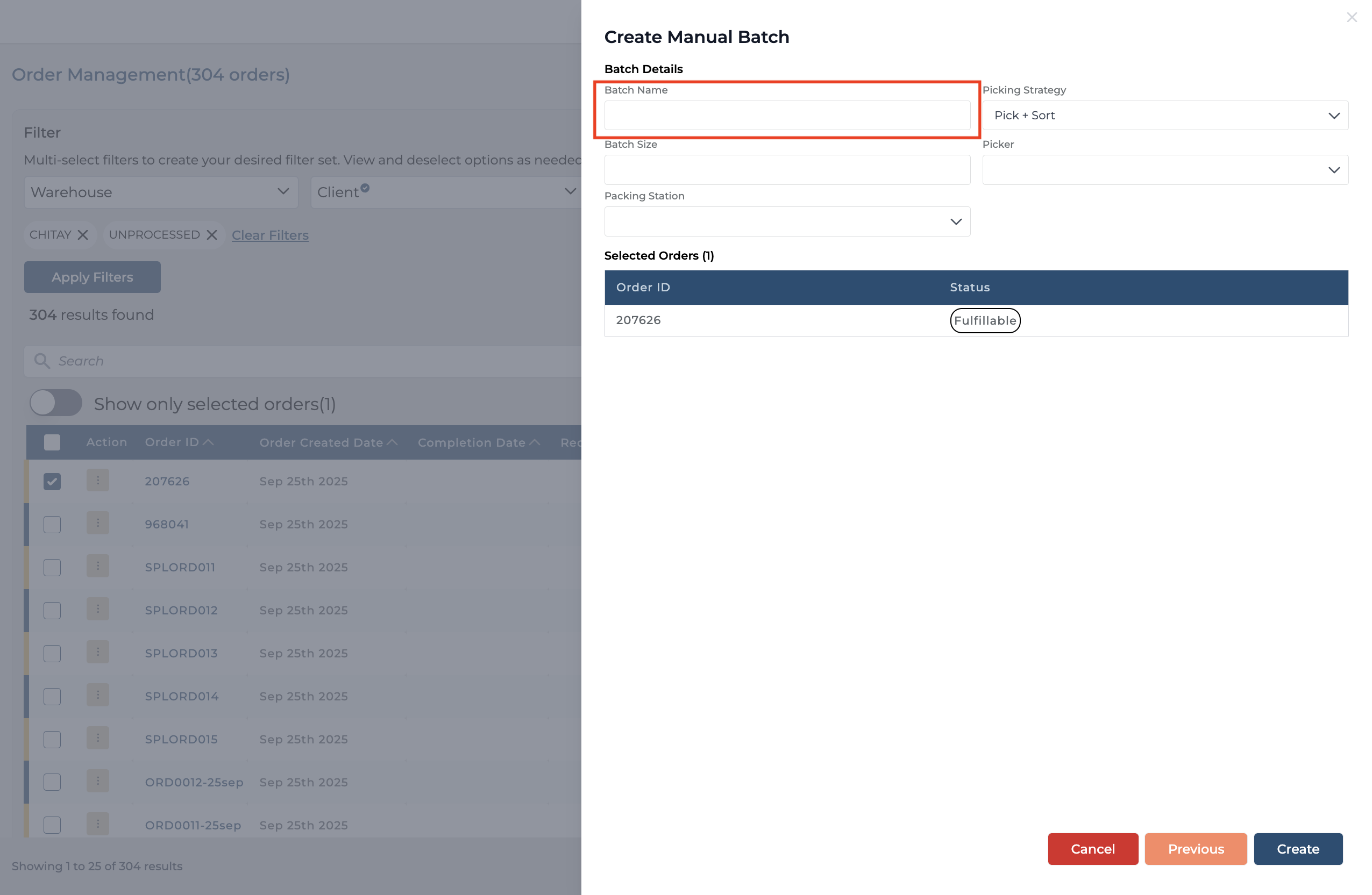This screenshot has height=895, width=1372.
Task: Uncheck the order 207626 checkbox
Action: 52,481
